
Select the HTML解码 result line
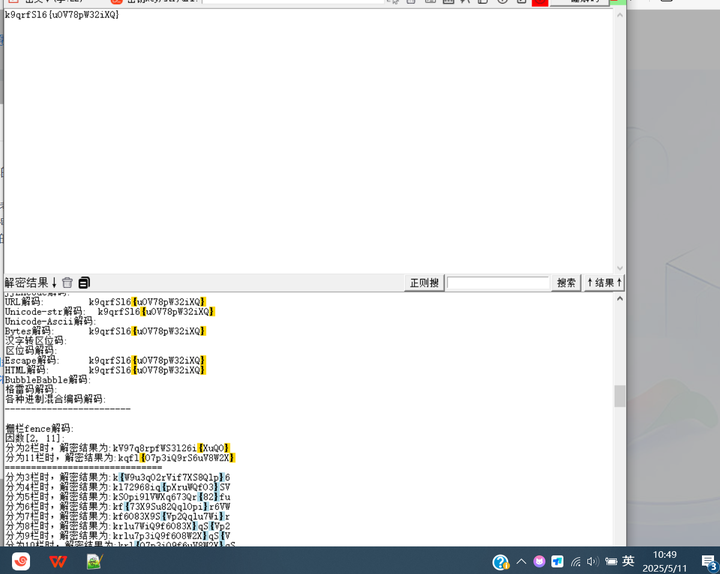point(105,370)
